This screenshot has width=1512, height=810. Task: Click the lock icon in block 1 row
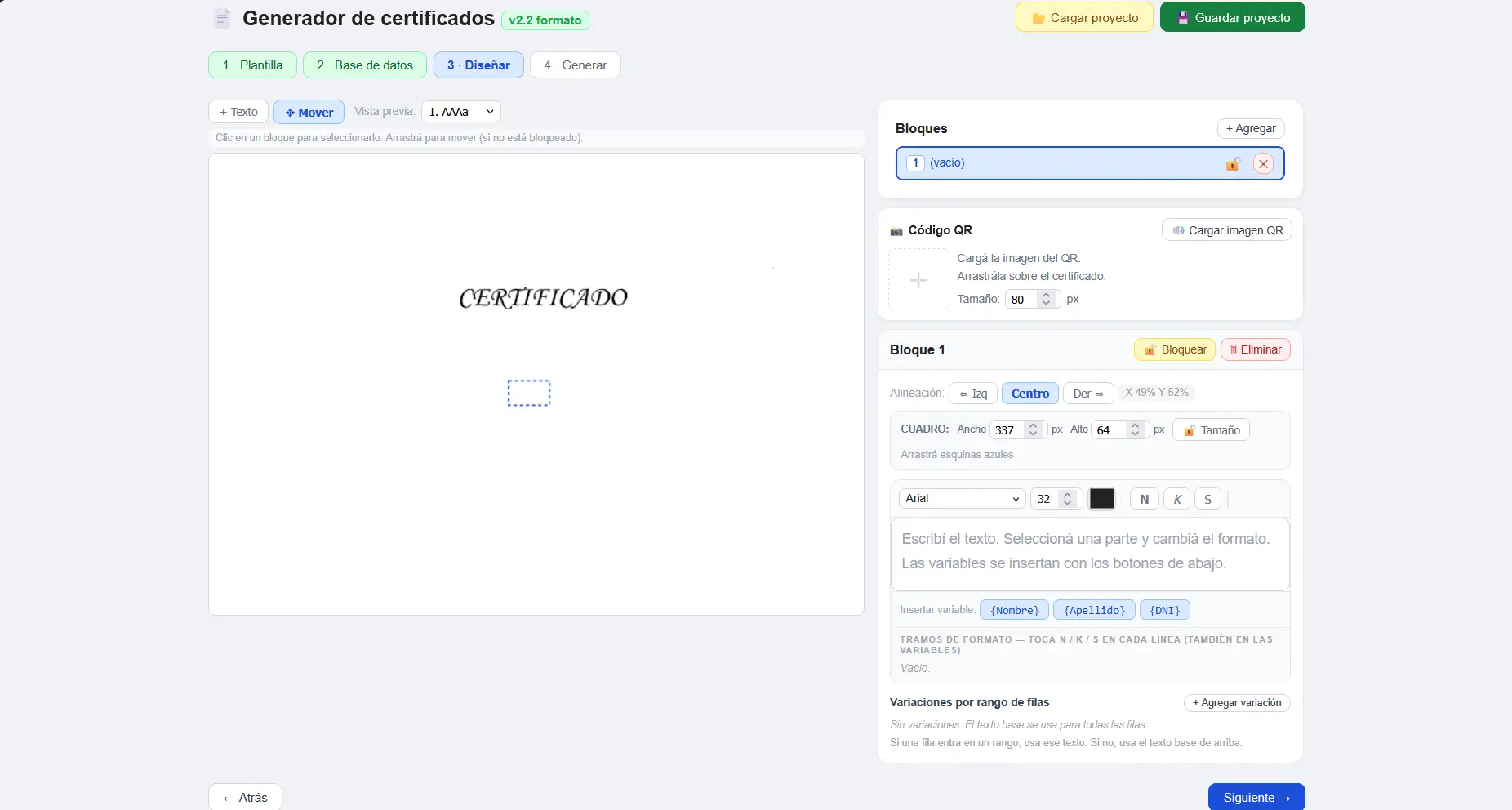coord(1233,164)
